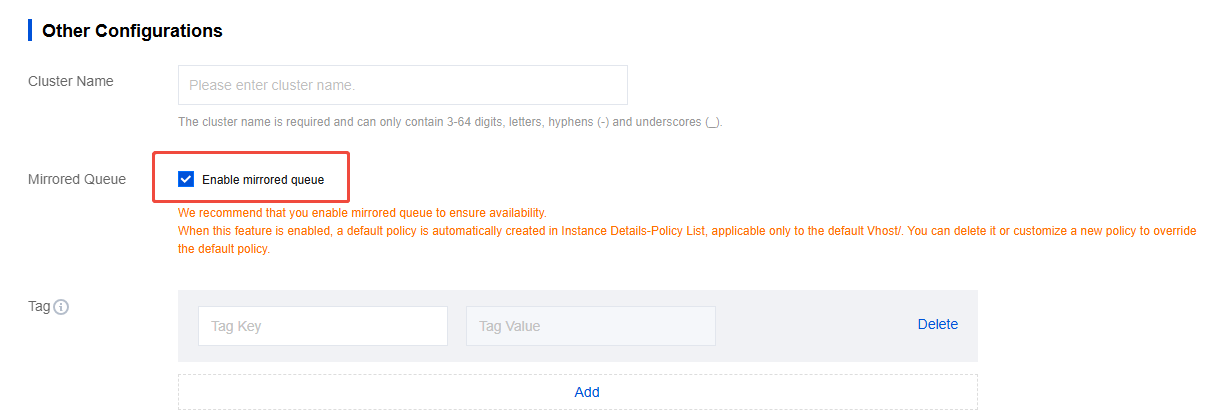The height and width of the screenshot is (417, 1212).
Task: Select the Tag Value input box
Action: point(590,326)
